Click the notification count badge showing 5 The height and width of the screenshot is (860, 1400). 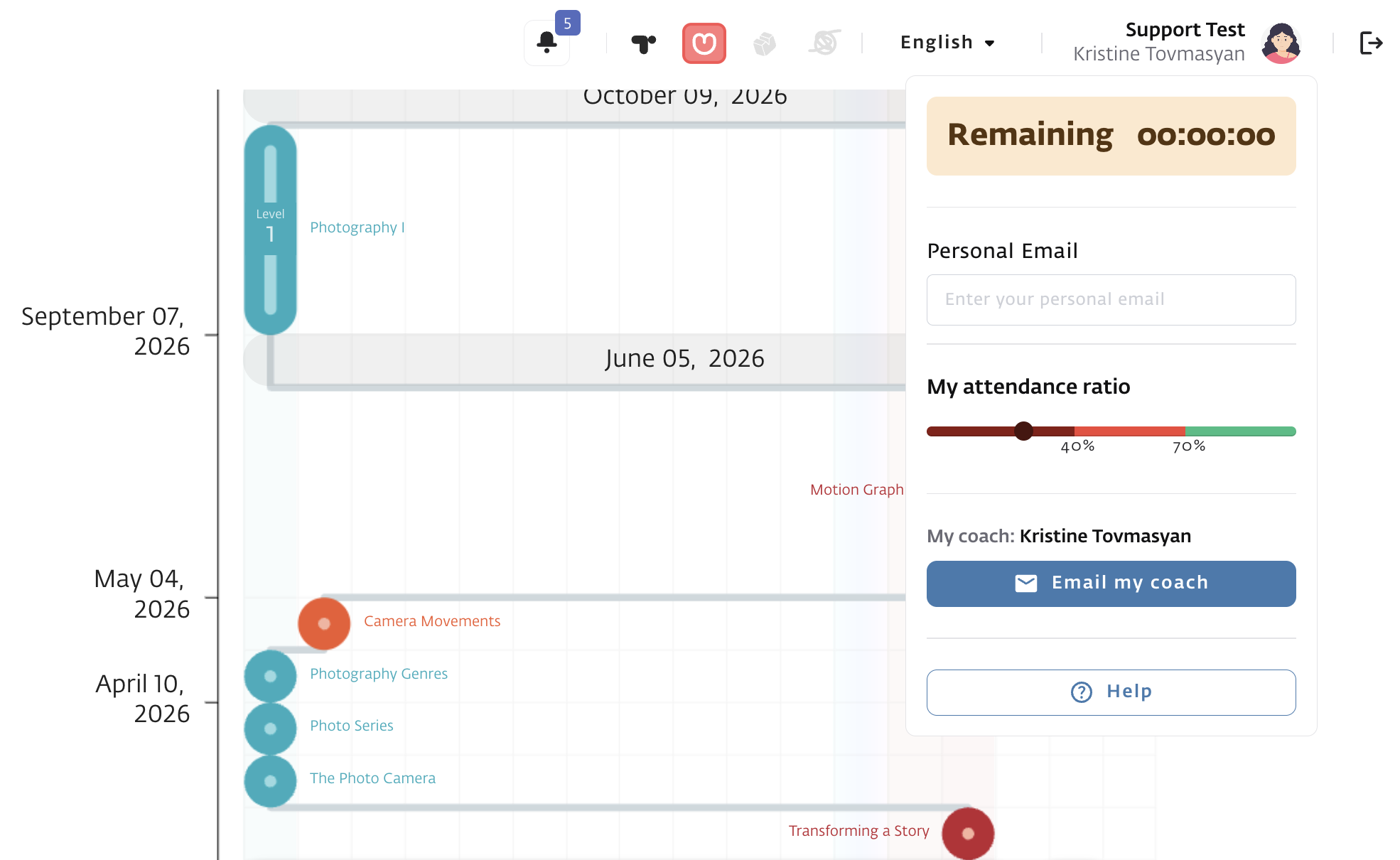(x=567, y=23)
